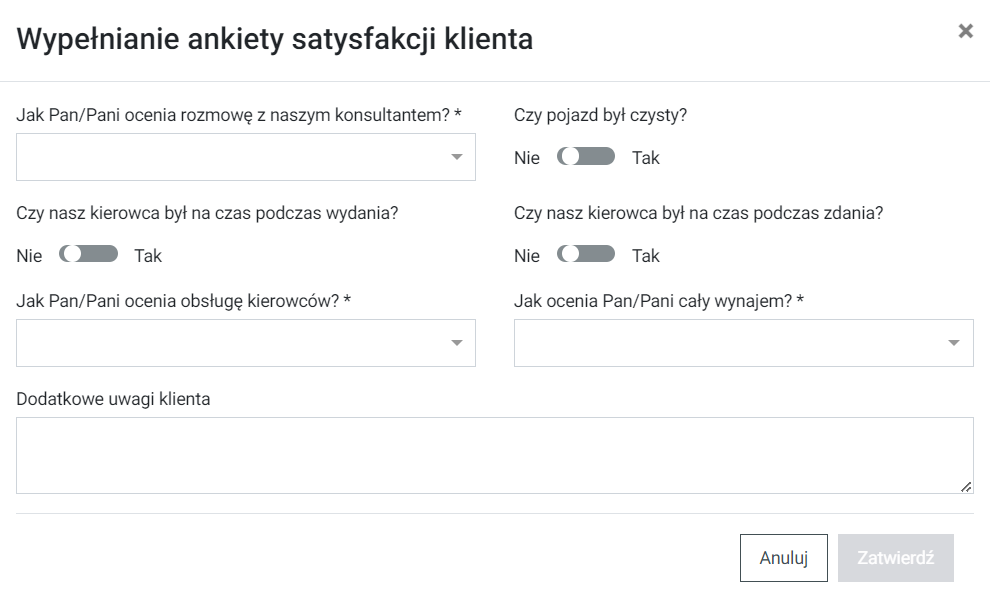Click 'Nie' for driver punctuality 'podczas zdania'
The width and height of the screenshot is (990, 597).
point(527,256)
